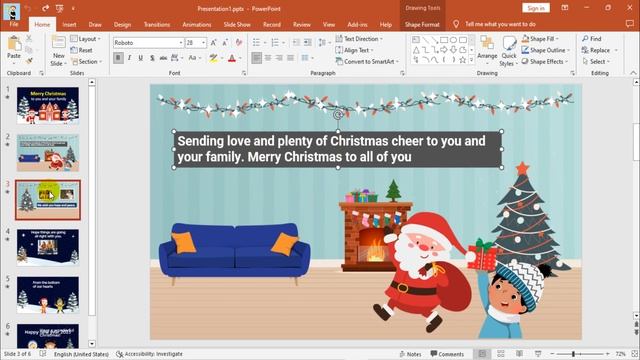This screenshot has height=360, width=640.
Task: Open the font size 28 dropdown
Action: 203,42
